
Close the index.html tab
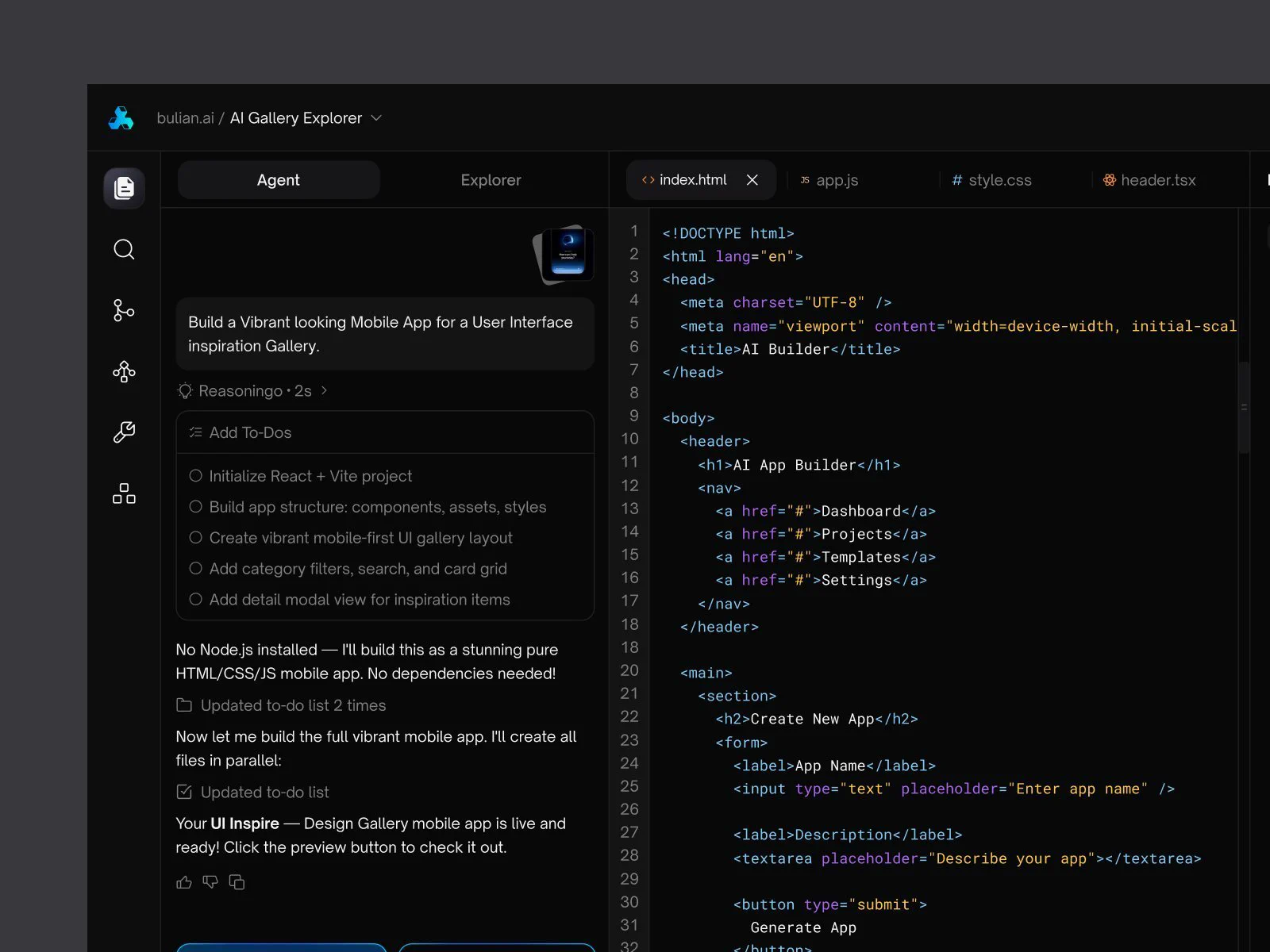(x=752, y=180)
